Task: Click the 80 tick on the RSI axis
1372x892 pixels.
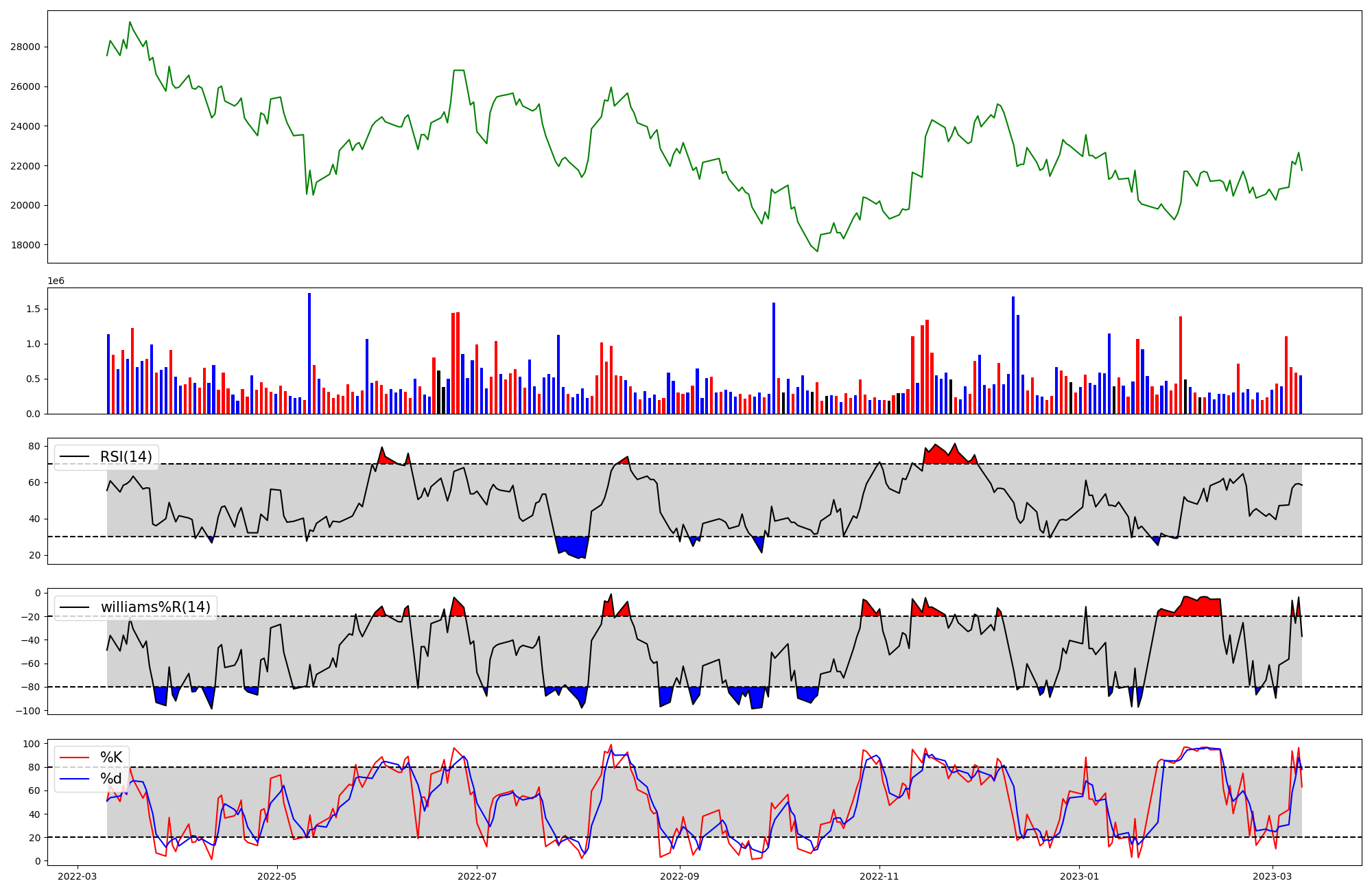Action: click(34, 447)
